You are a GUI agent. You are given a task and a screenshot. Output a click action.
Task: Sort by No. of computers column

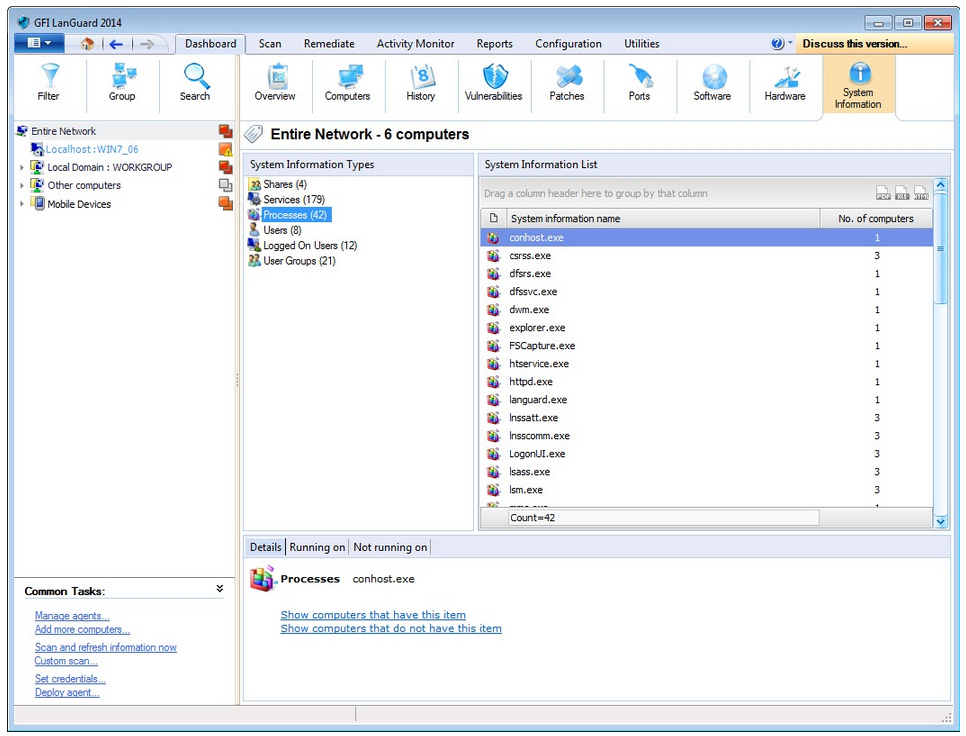pos(875,218)
